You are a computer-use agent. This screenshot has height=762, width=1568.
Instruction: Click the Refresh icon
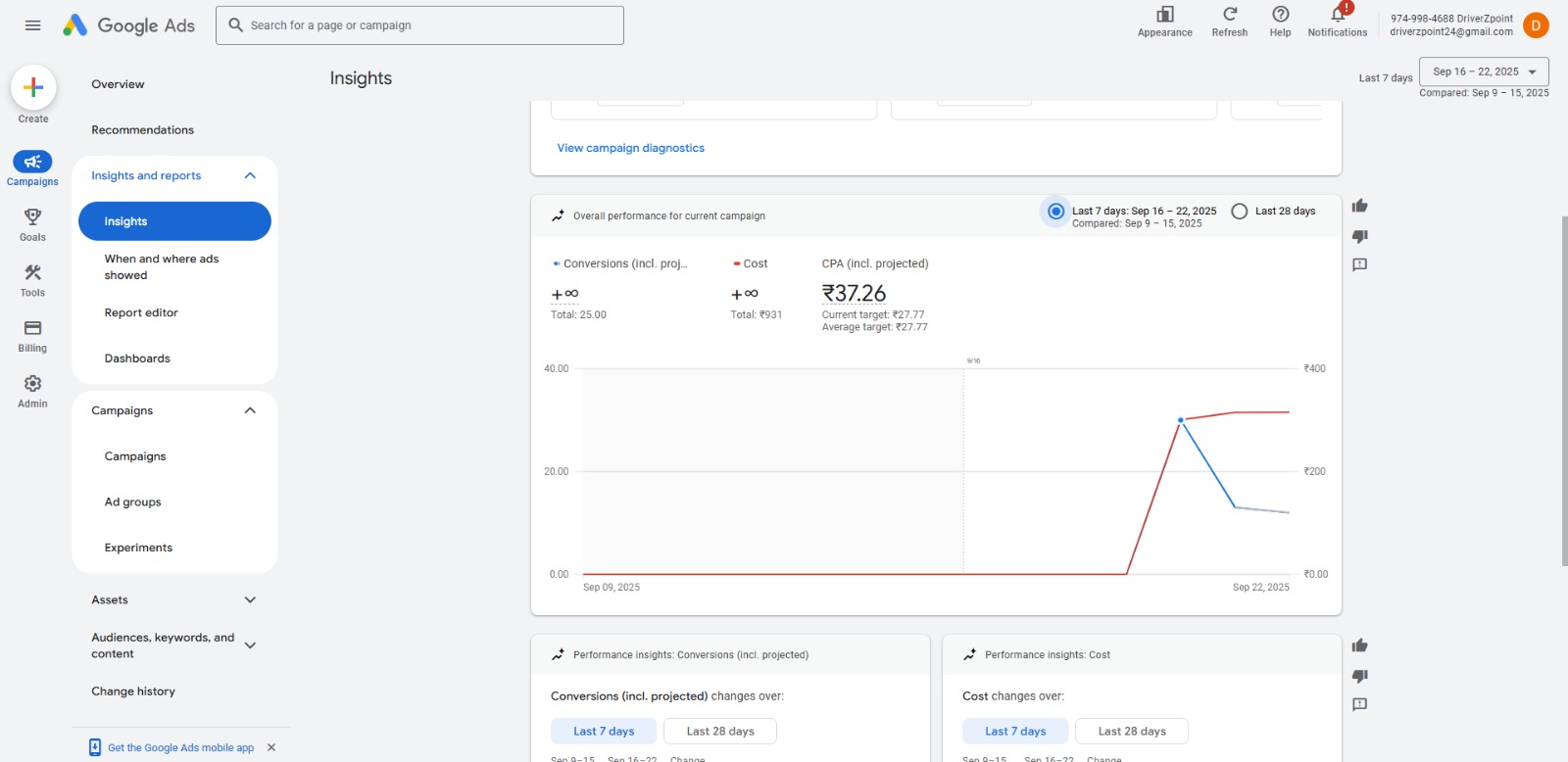(x=1229, y=15)
